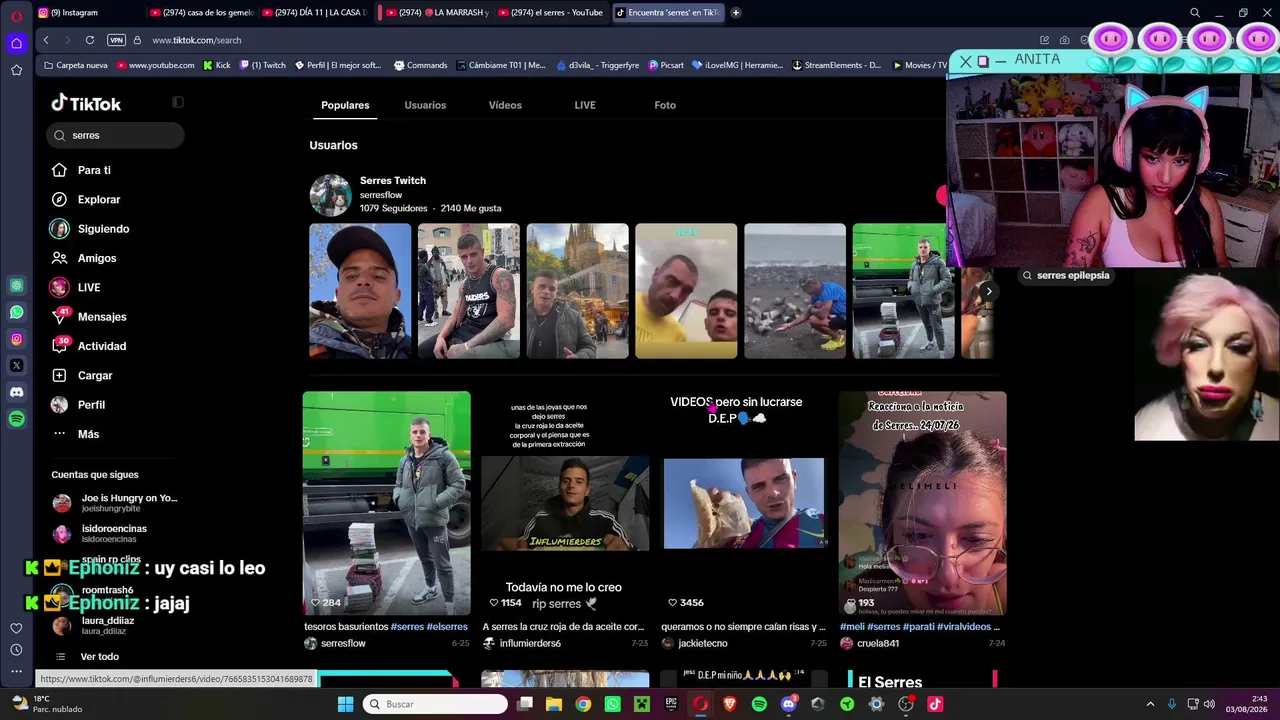Open the Kick bookmark
The height and width of the screenshot is (720, 1280).
216,65
